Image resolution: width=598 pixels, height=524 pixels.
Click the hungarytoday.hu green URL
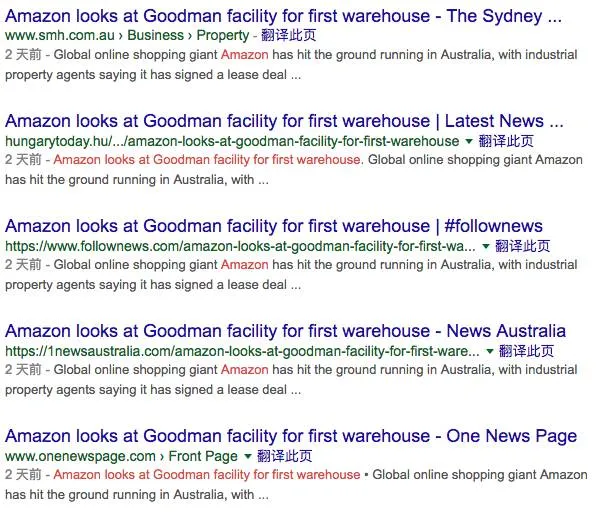(x=232, y=141)
